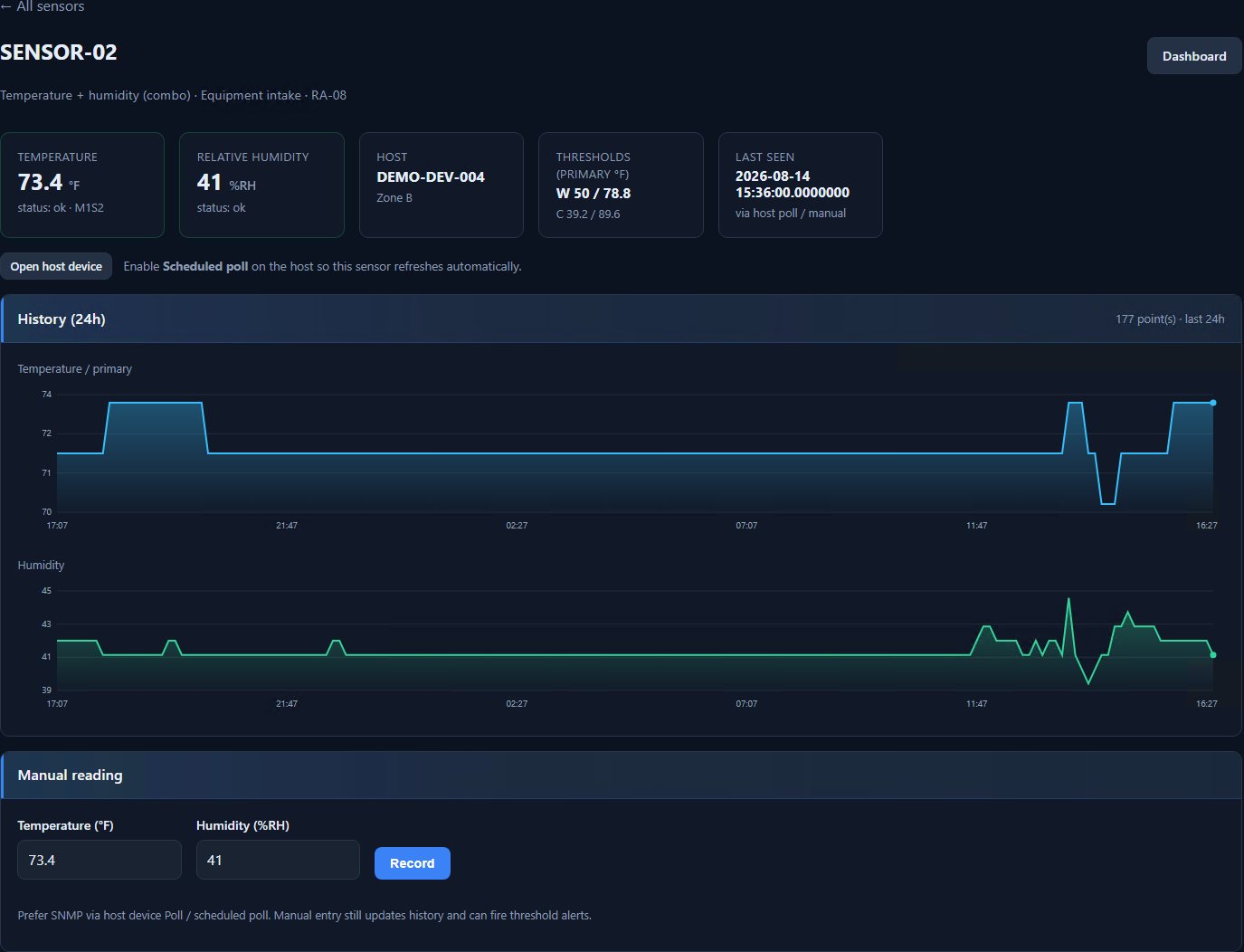Select the Thresholds summary card
Image resolution: width=1244 pixels, height=952 pixels.
tap(621, 185)
